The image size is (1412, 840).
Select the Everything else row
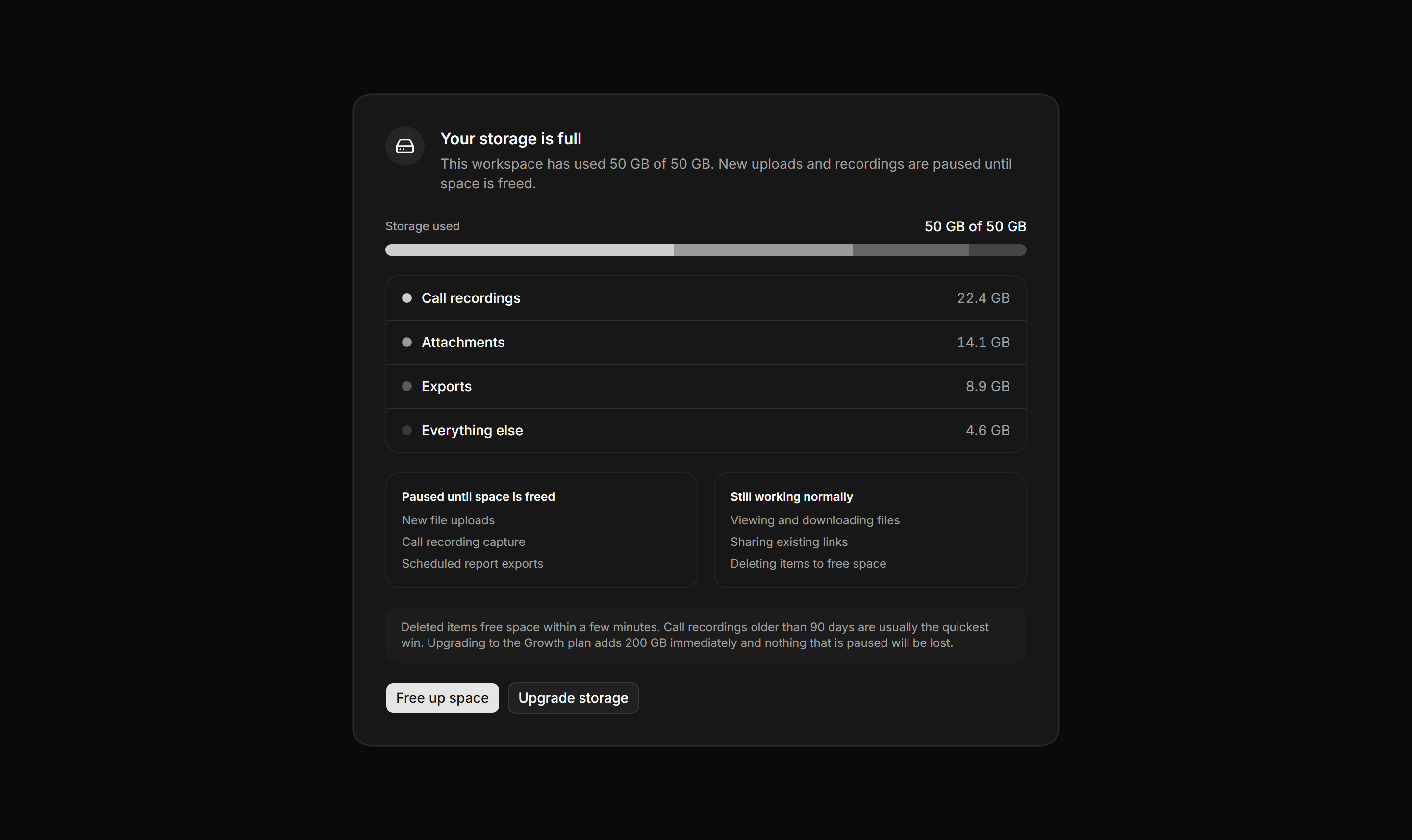pyautogui.click(x=706, y=430)
